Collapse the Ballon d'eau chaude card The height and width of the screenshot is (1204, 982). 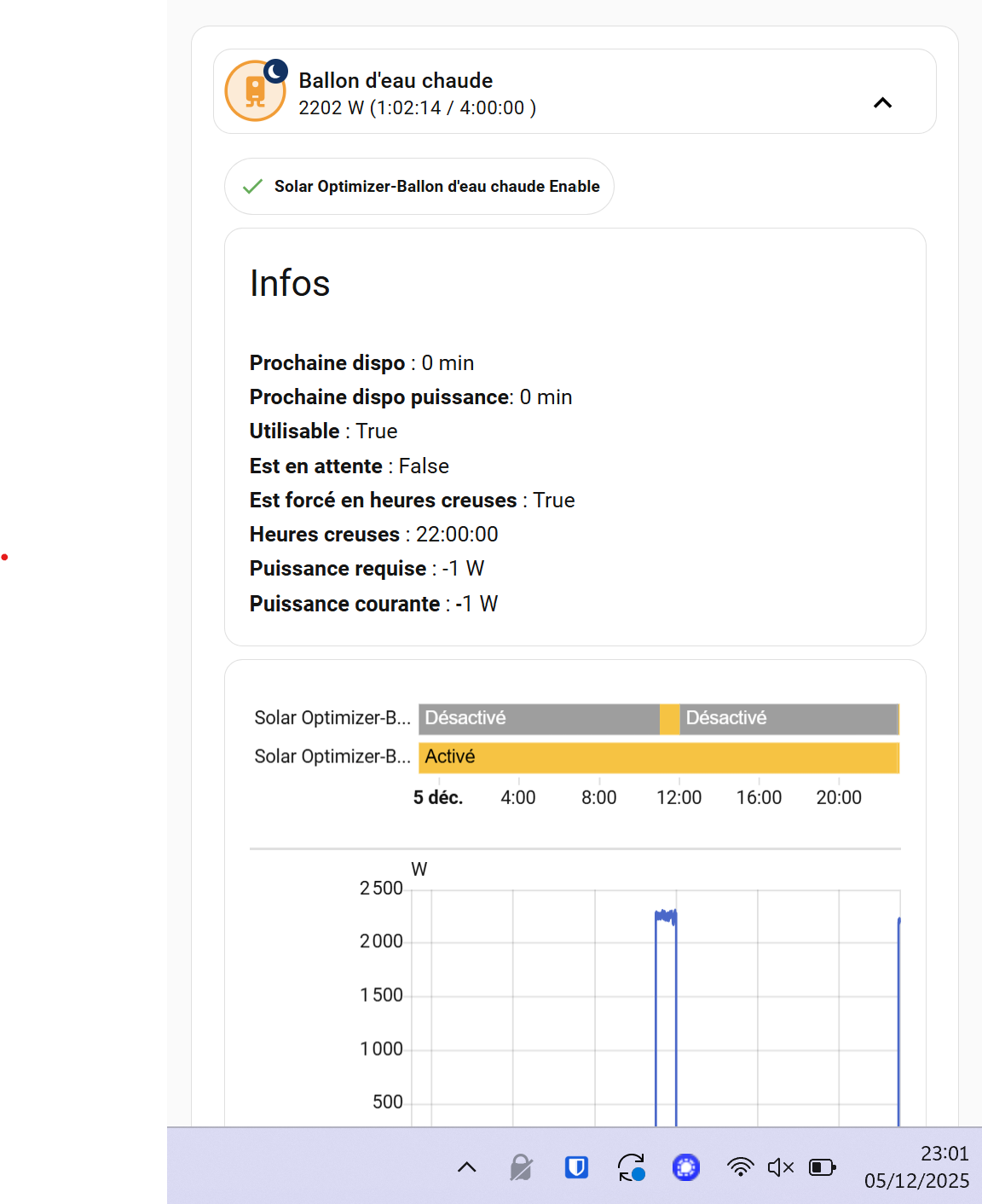pyautogui.click(x=882, y=103)
